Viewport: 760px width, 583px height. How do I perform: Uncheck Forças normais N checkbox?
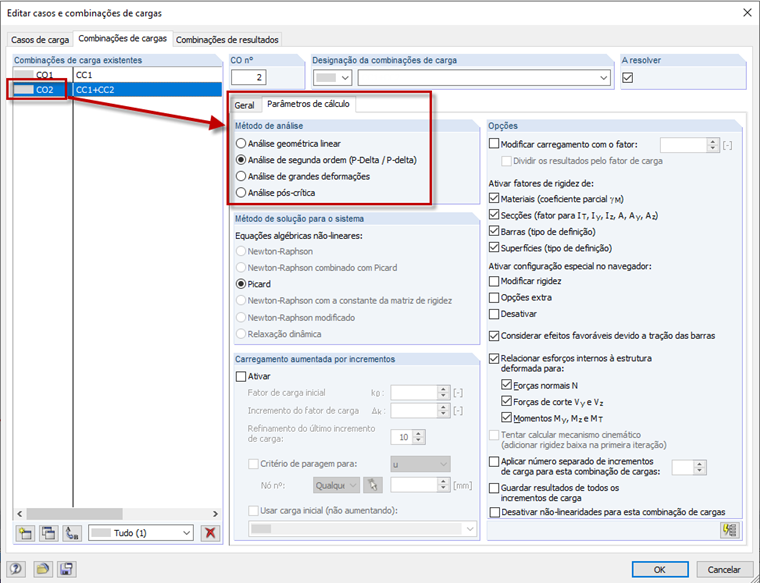(x=507, y=385)
